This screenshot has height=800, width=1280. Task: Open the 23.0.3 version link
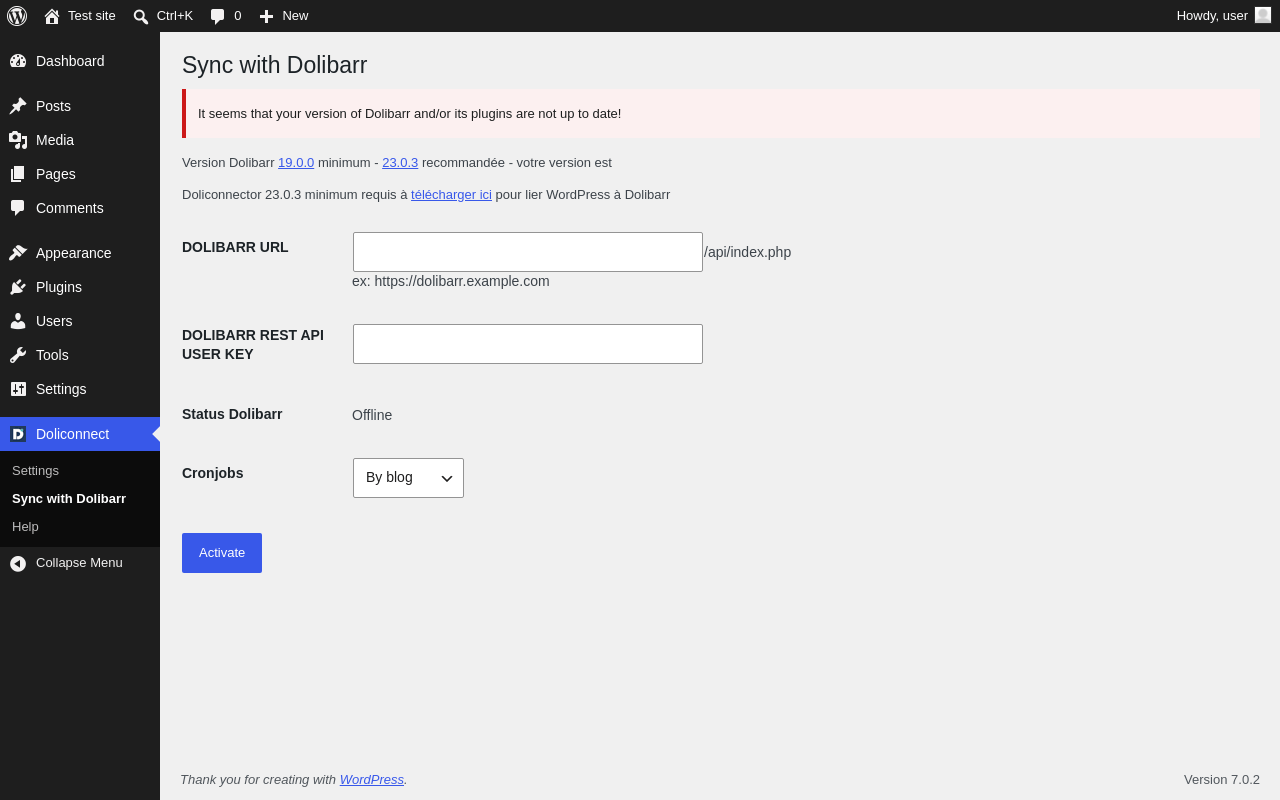[400, 163]
